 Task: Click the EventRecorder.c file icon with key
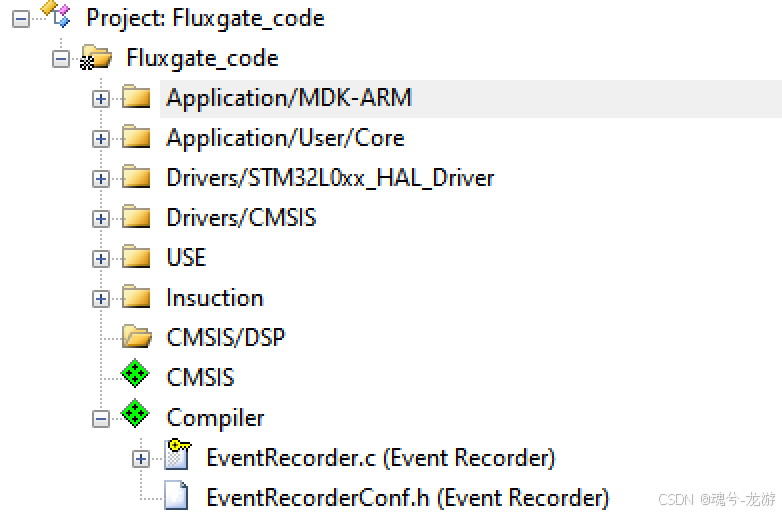point(178,454)
